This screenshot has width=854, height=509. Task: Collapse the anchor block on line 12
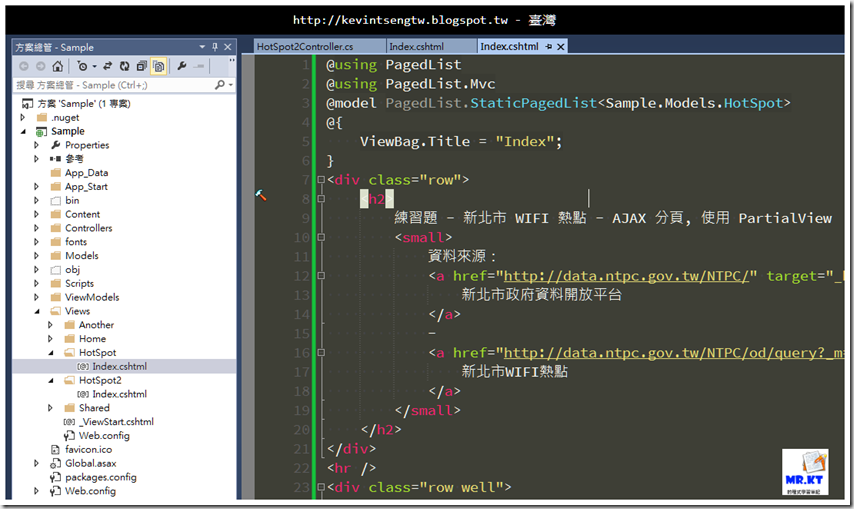point(321,276)
